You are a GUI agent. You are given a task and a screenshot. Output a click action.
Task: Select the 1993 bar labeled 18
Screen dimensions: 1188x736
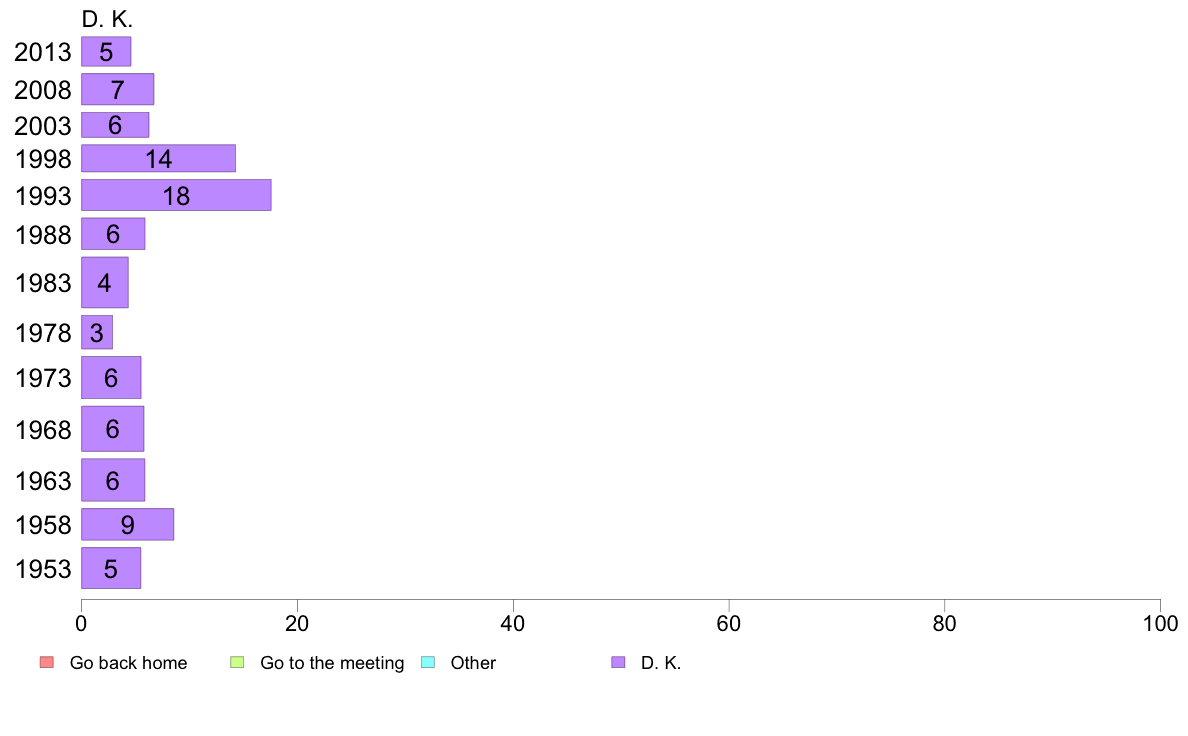[x=177, y=195]
